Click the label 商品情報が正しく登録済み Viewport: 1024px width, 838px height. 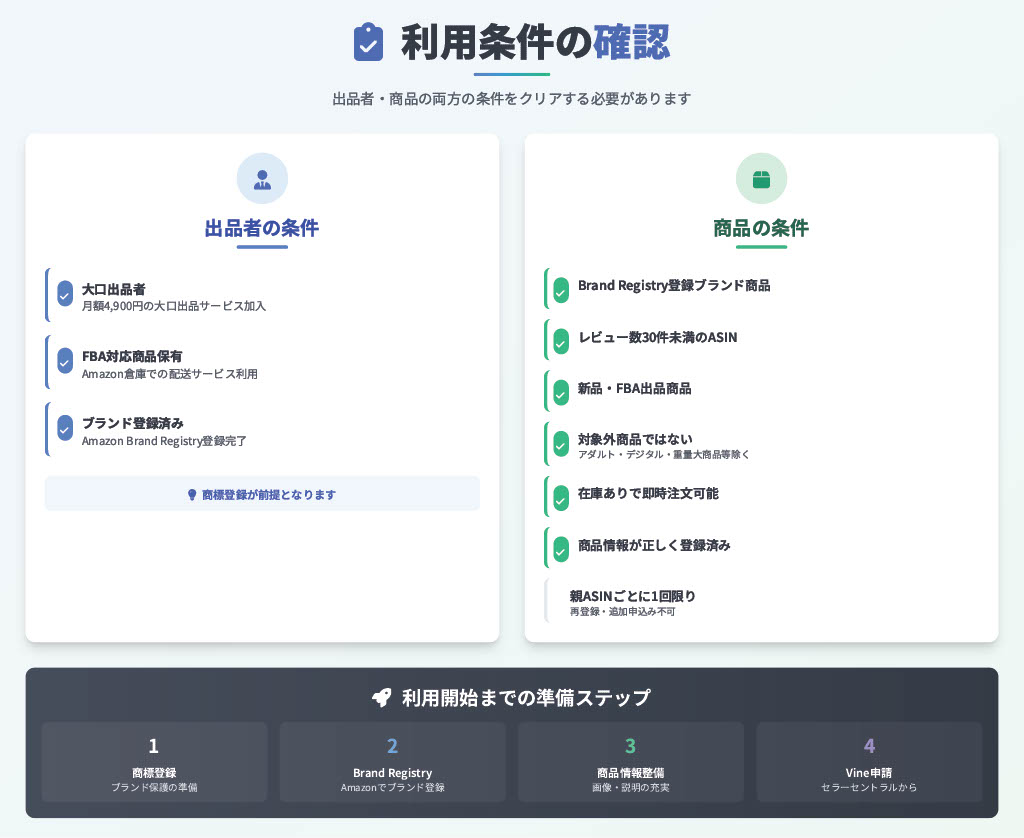[x=654, y=545]
